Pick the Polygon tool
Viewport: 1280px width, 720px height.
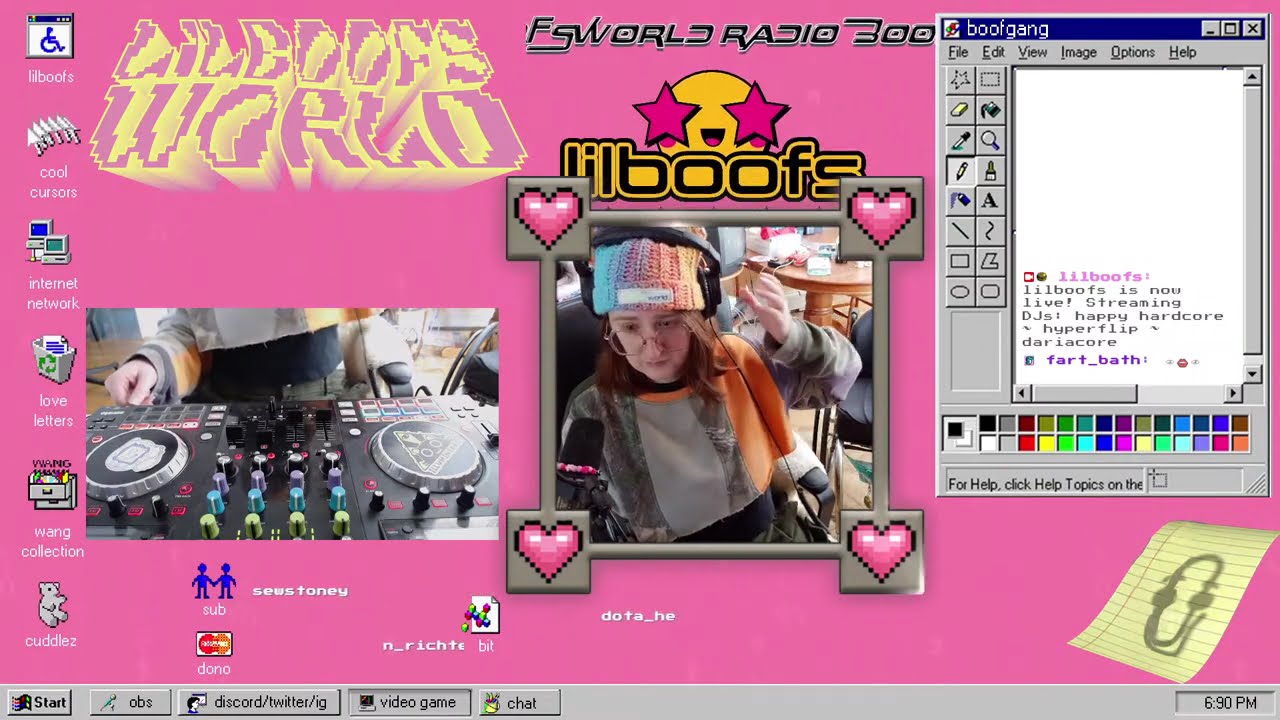990,261
